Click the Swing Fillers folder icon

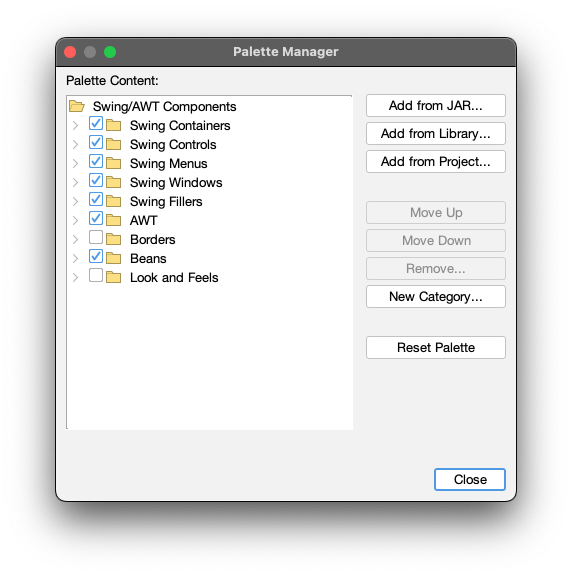[x=113, y=201]
